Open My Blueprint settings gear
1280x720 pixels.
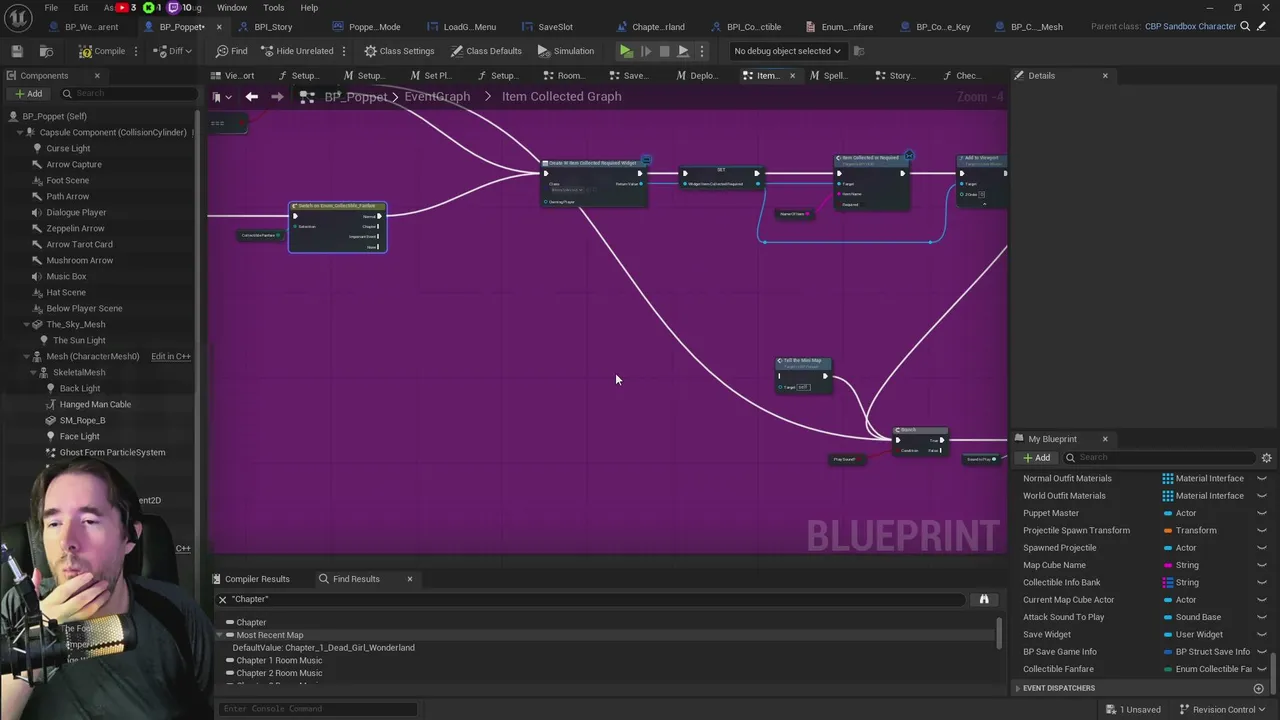point(1266,458)
